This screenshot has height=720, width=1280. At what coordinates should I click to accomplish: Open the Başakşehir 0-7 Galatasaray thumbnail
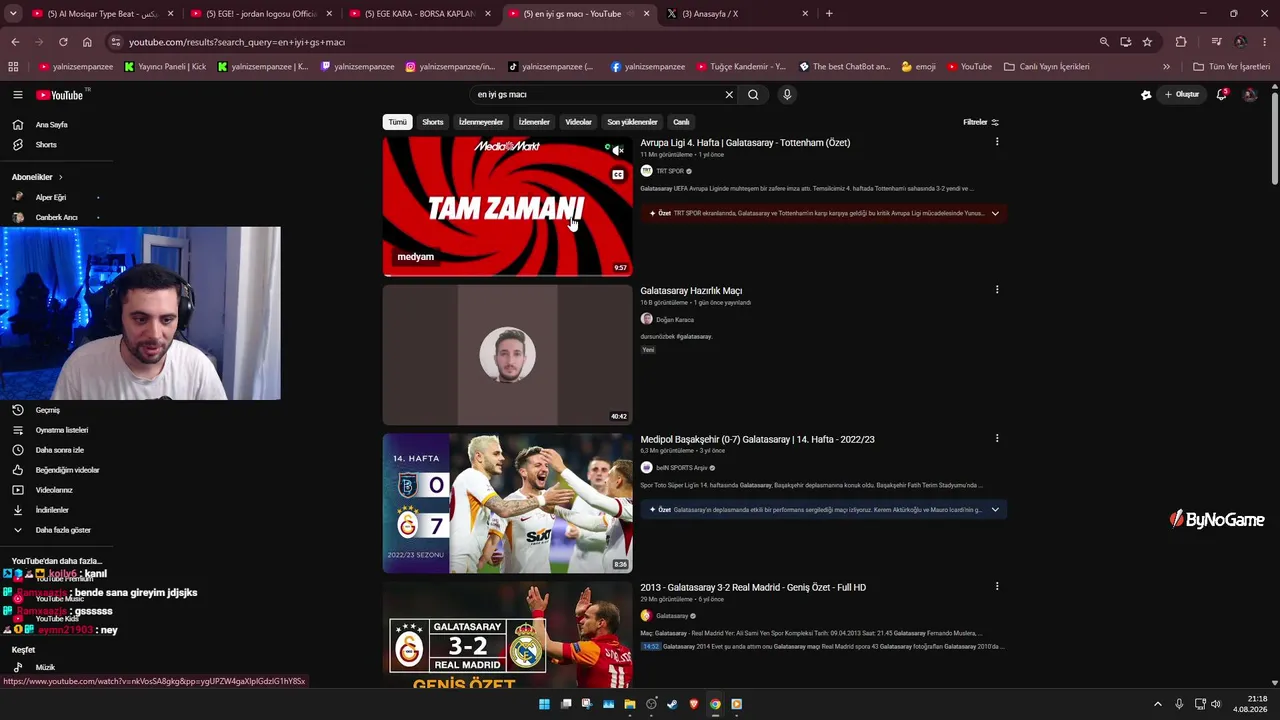(507, 503)
